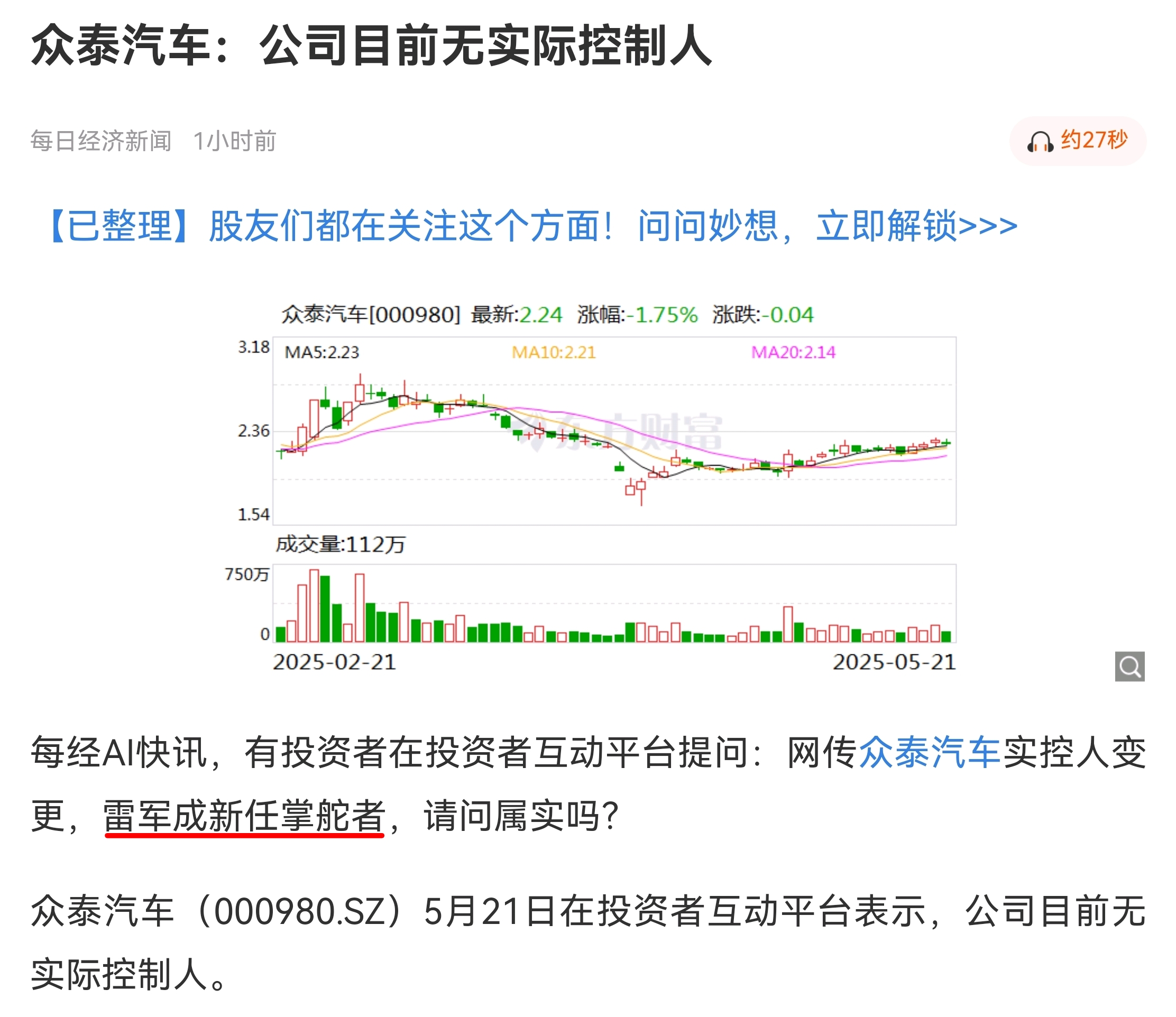Click the MA10:2.21 indicator label

[554, 353]
